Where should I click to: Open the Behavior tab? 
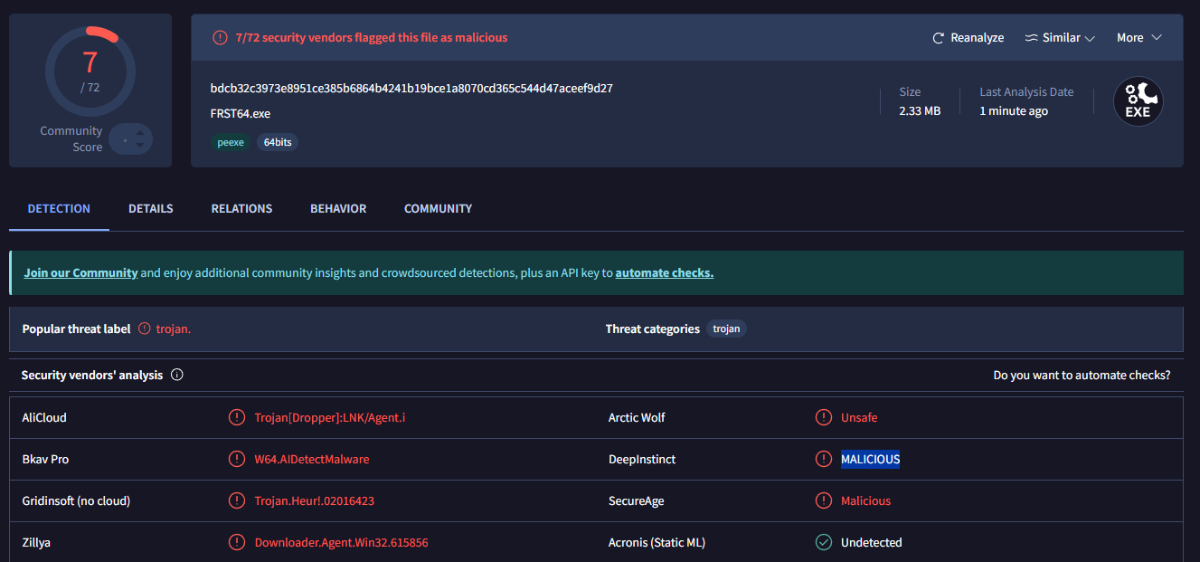[x=338, y=209]
